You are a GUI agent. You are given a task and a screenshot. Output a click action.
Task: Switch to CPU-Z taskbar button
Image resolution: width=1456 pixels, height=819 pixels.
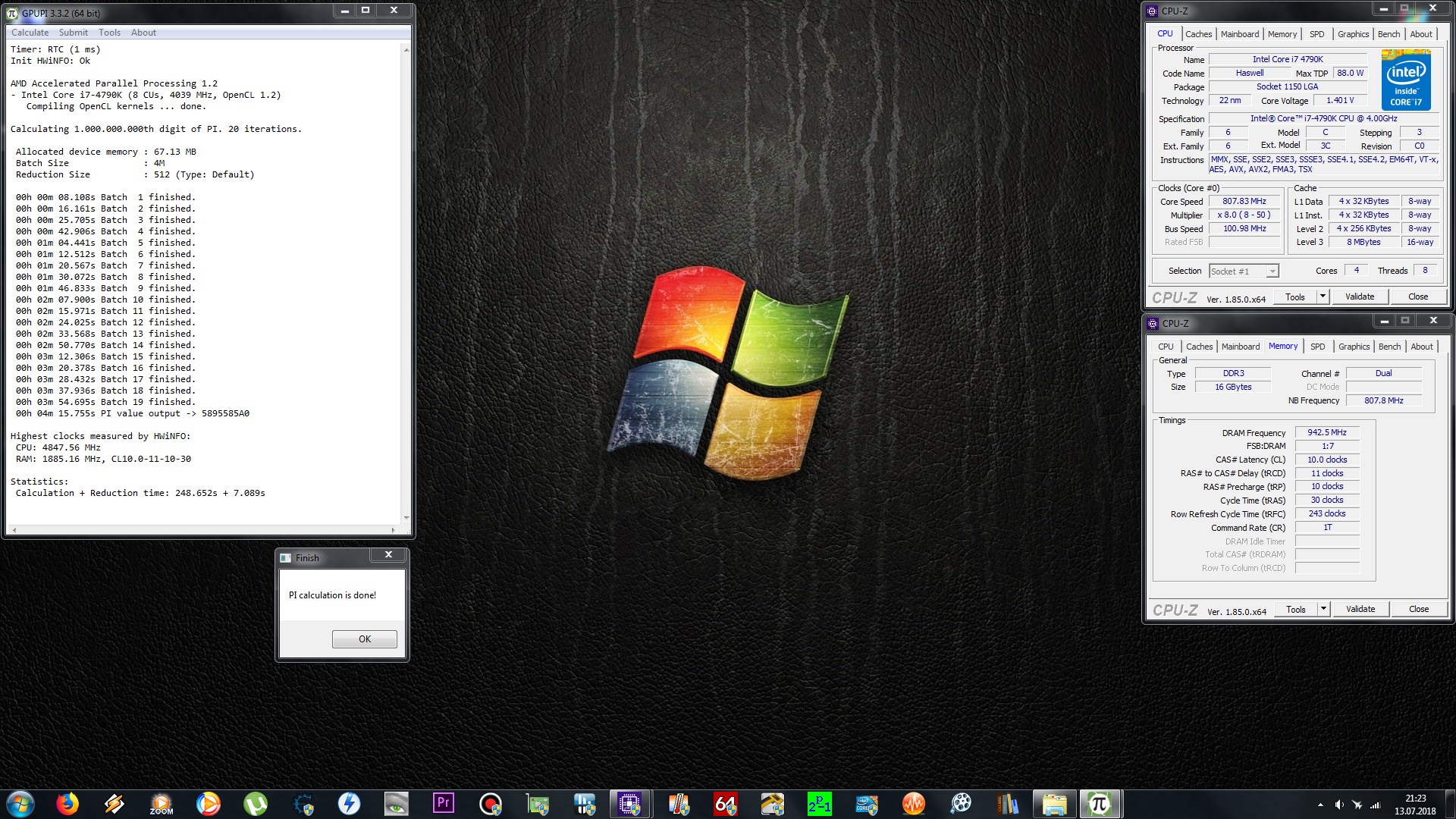[629, 804]
